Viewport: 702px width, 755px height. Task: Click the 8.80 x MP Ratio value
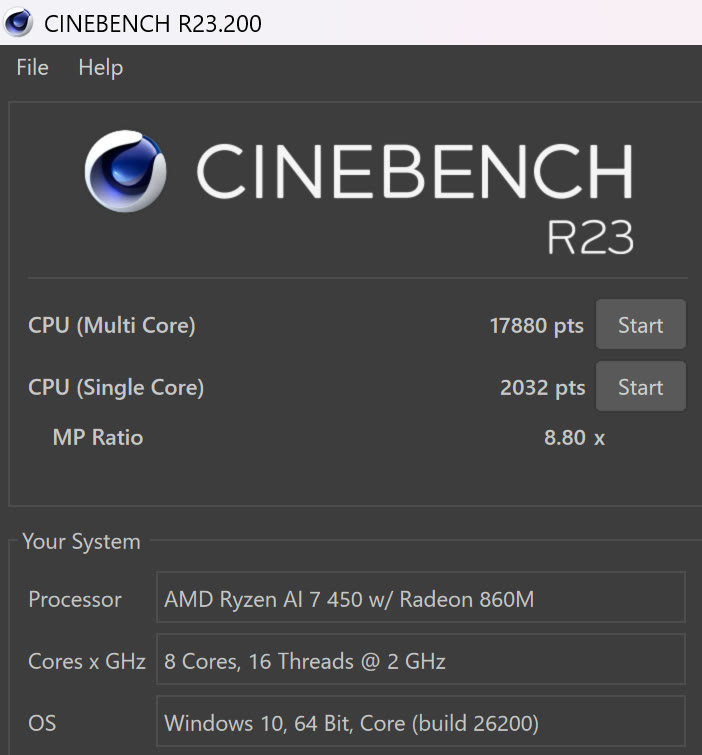pyautogui.click(x=574, y=438)
